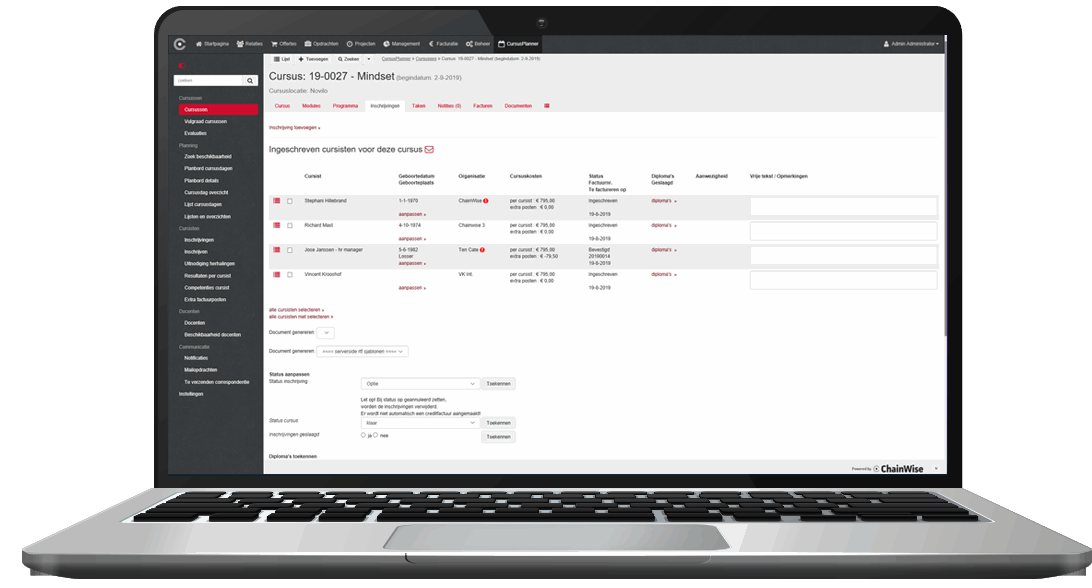Open Facturatie via the euro icon
This screenshot has height=588, width=1092.
click(x=430, y=43)
